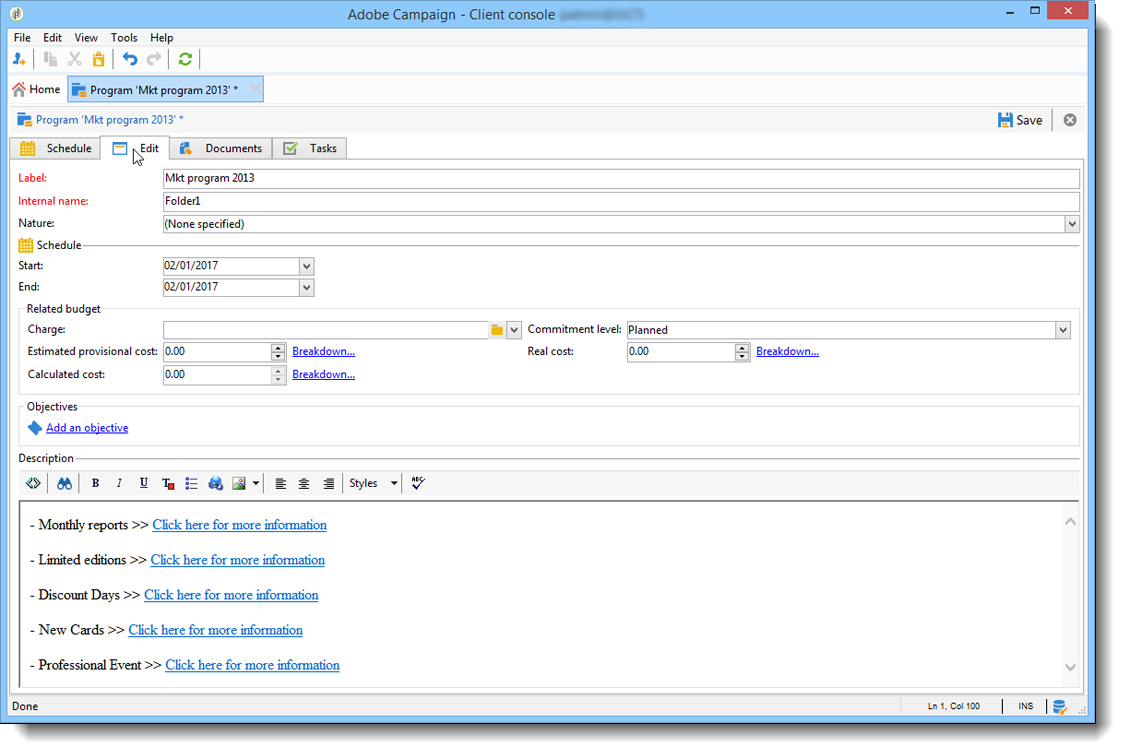Image resolution: width=1126 pixels, height=754 pixels.
Task: Align description text left
Action: [x=281, y=483]
